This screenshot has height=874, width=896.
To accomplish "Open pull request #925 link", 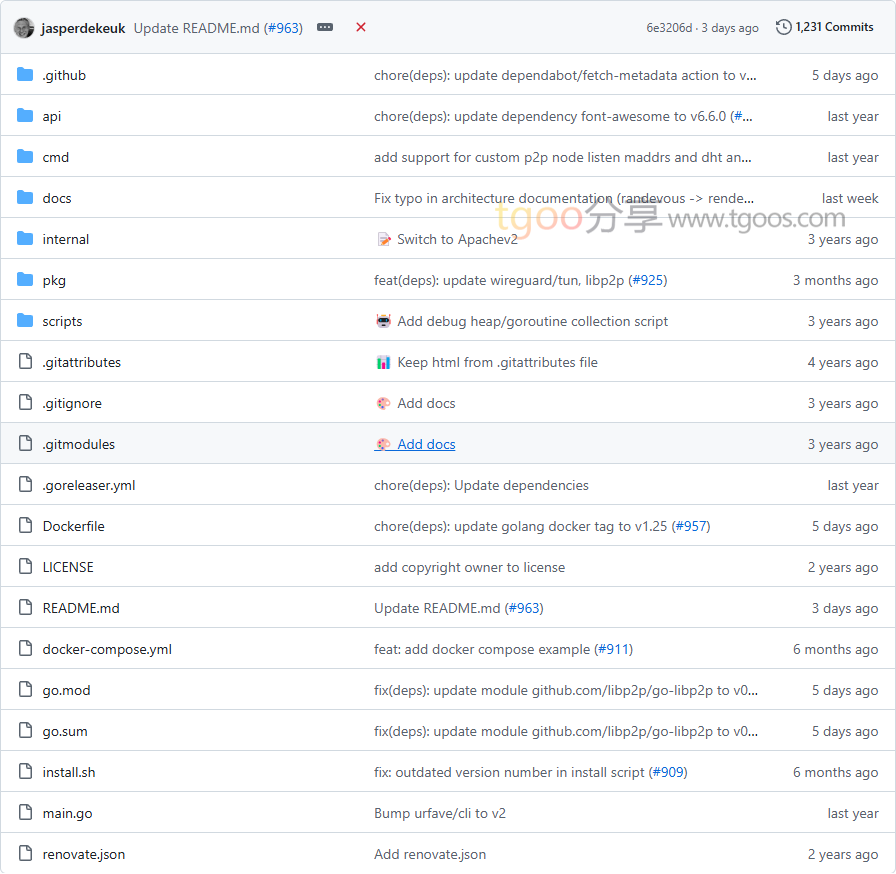I will 648,280.
